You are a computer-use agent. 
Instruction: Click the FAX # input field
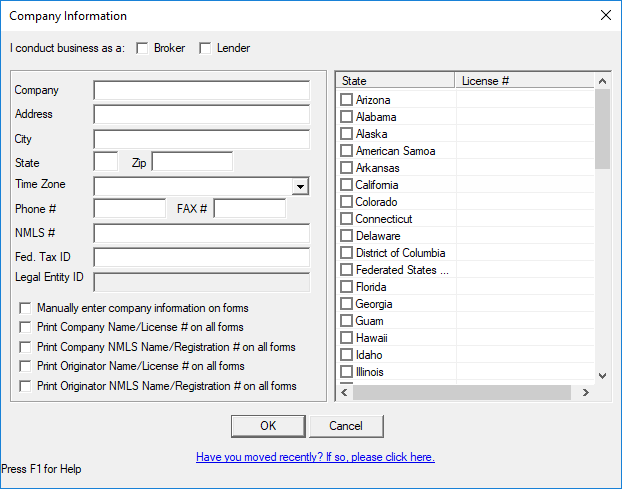[250, 209]
